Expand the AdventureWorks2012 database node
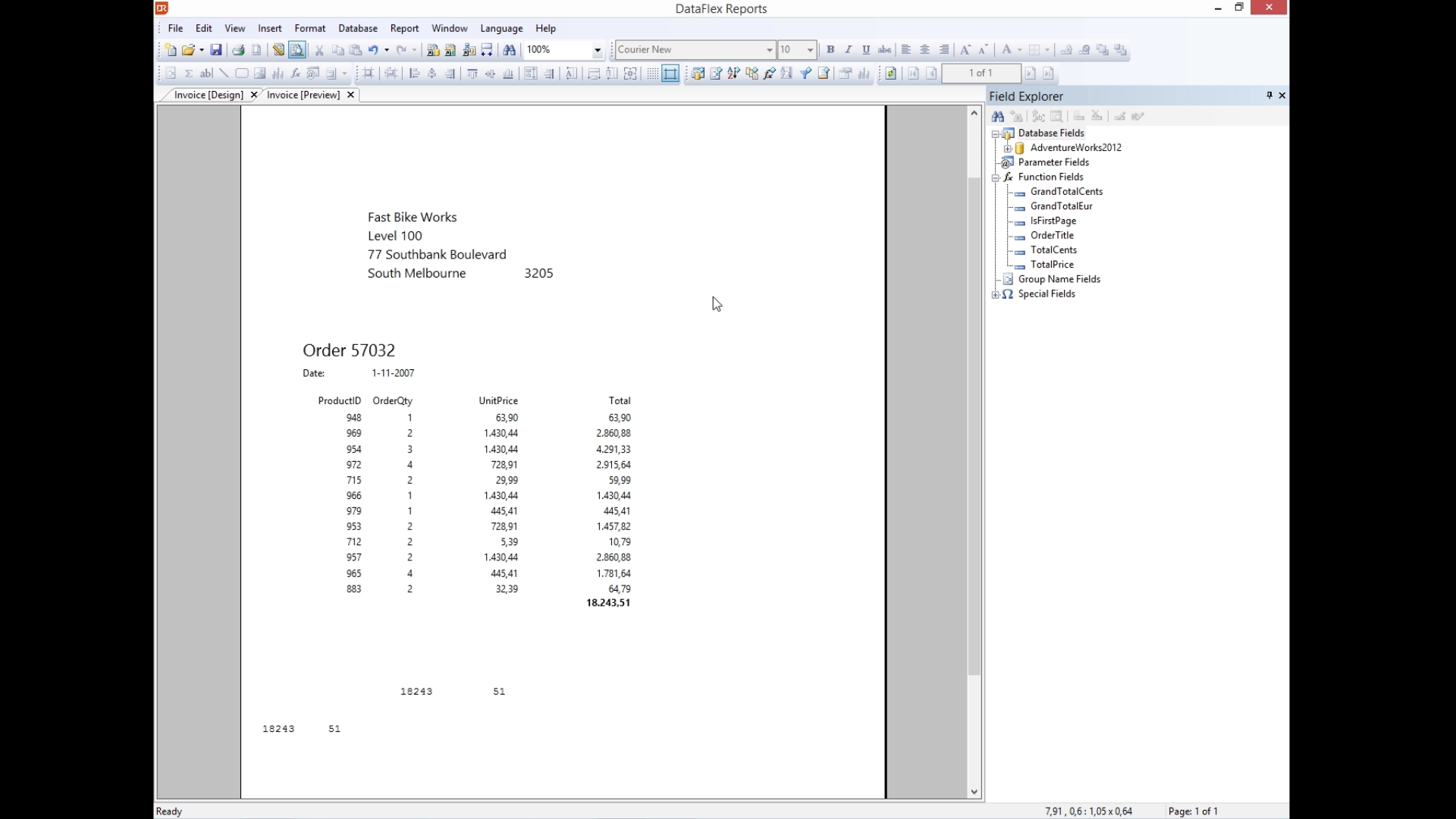This screenshot has width=1456, height=819. tap(1008, 149)
